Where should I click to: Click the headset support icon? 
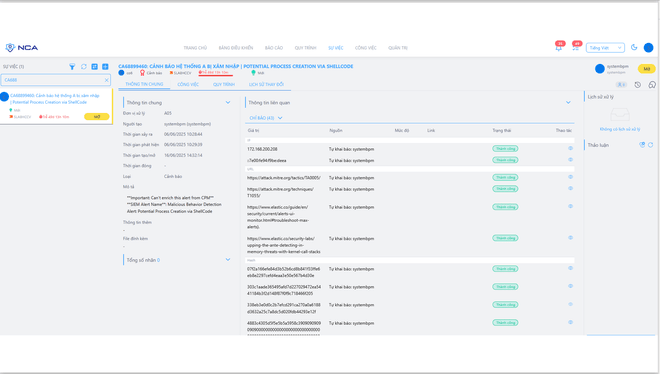pos(652,85)
